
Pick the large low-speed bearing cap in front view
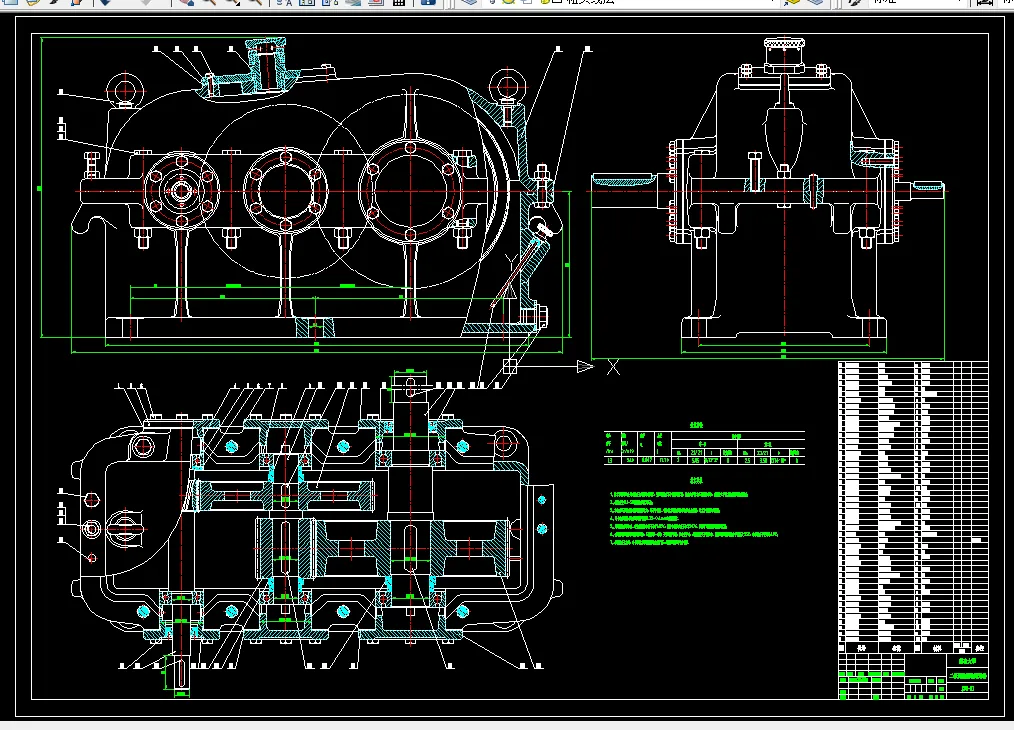[x=410, y=191]
